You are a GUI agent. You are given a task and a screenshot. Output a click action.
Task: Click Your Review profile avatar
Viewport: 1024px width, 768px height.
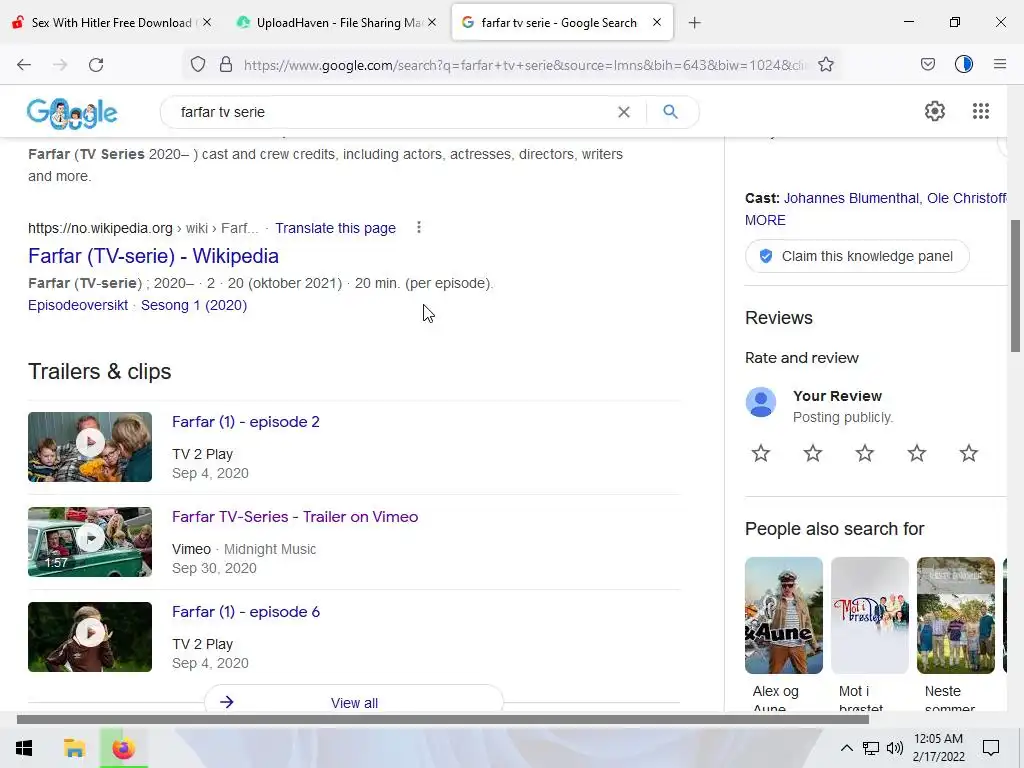761,402
